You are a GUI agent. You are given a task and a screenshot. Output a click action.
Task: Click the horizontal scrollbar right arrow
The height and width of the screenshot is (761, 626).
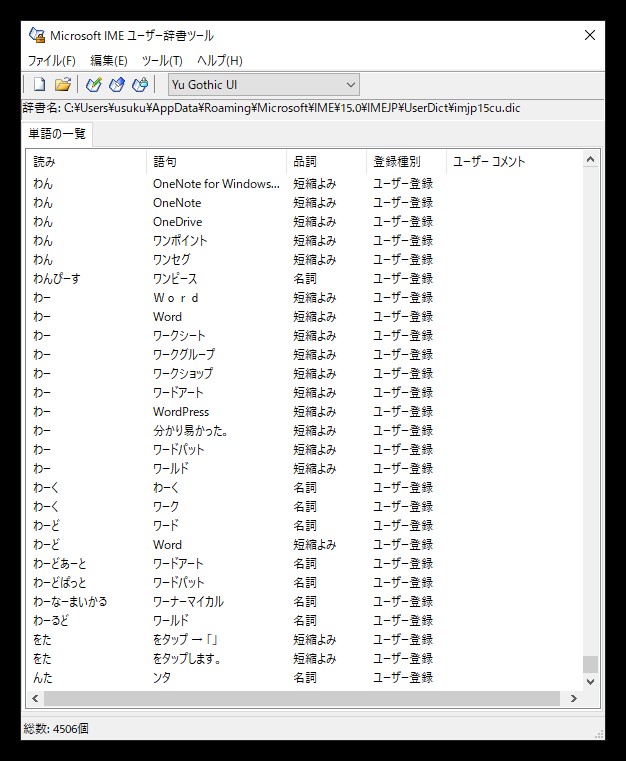click(x=574, y=698)
